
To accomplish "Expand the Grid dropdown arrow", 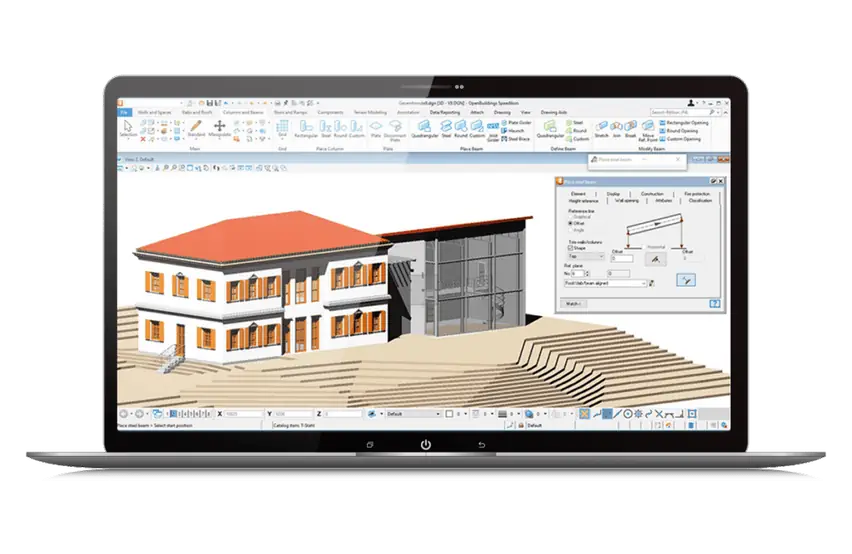I will pos(282,140).
